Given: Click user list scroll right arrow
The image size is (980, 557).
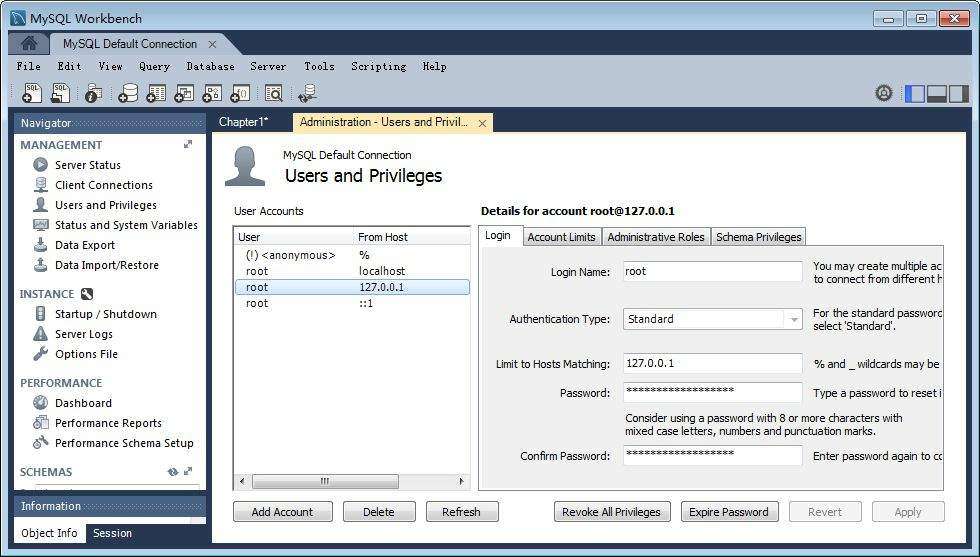Looking at the screenshot, I should click(x=461, y=481).
